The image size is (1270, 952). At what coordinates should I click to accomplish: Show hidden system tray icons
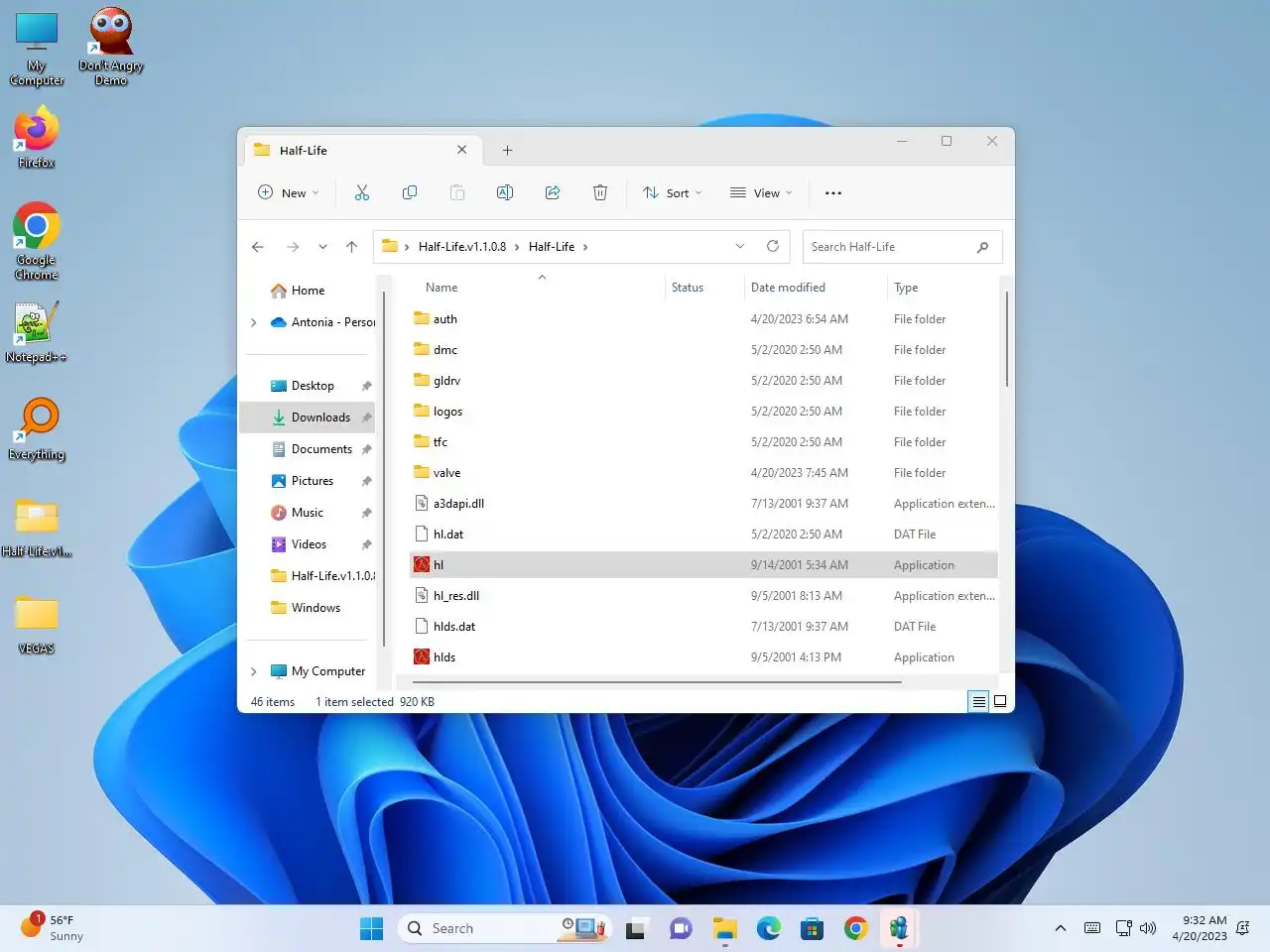1060,928
